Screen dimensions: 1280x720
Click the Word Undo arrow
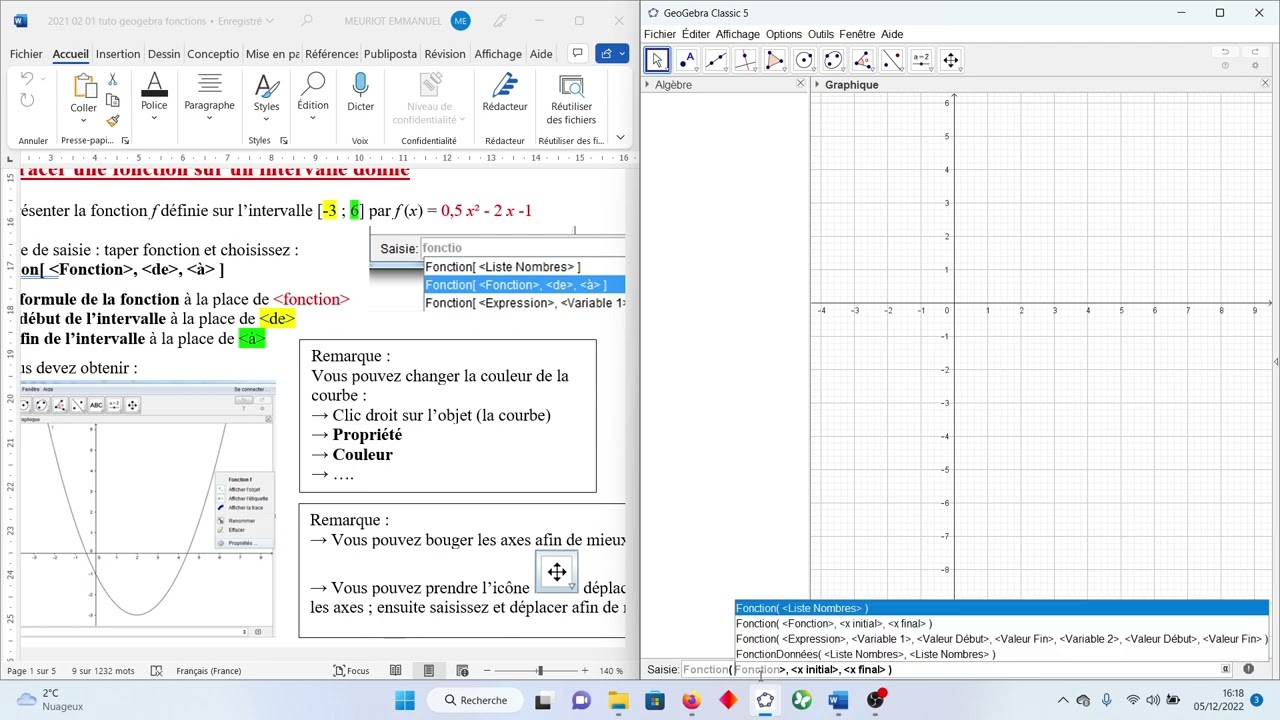pos(27,79)
